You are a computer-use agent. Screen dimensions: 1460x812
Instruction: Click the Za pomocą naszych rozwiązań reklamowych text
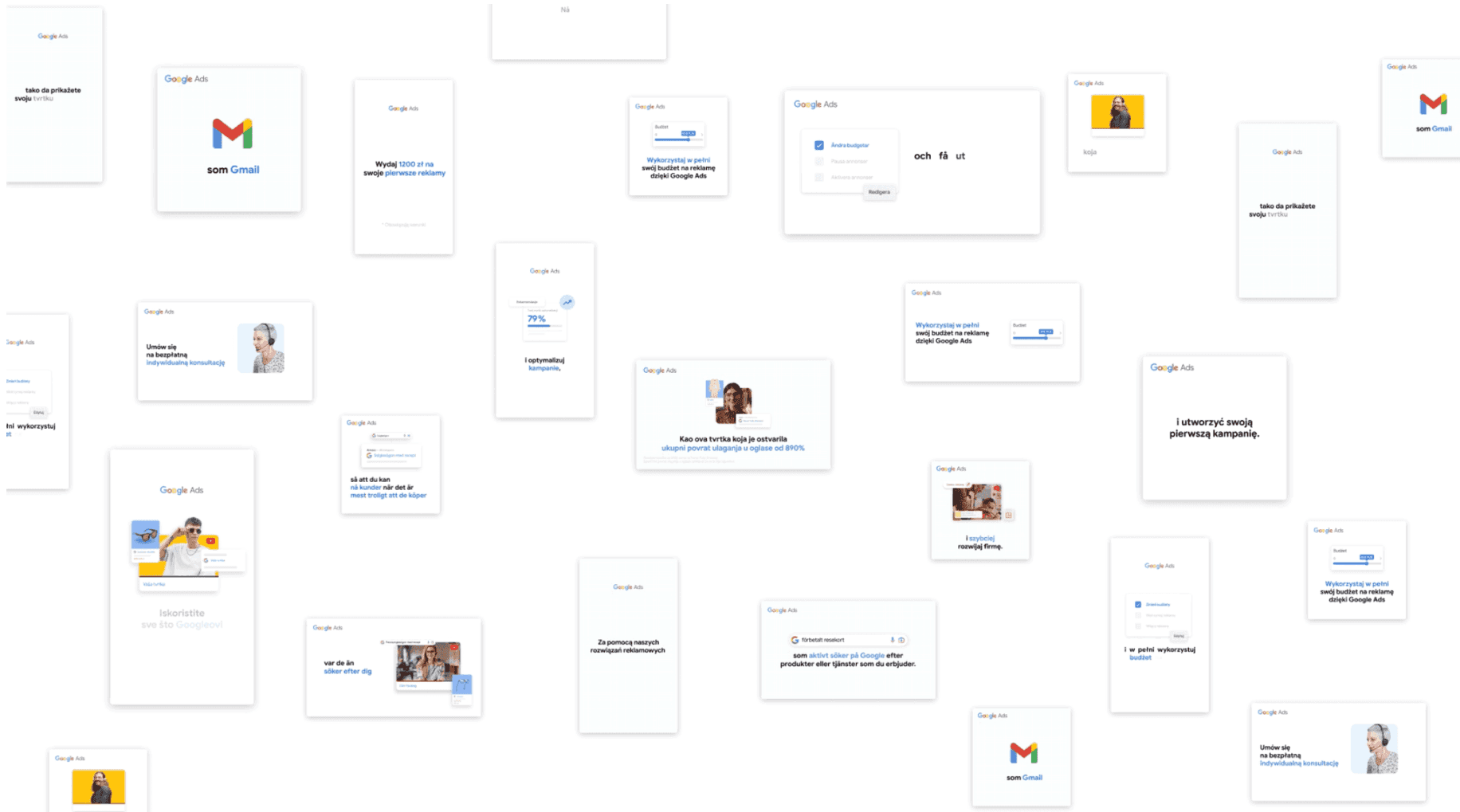click(x=628, y=646)
